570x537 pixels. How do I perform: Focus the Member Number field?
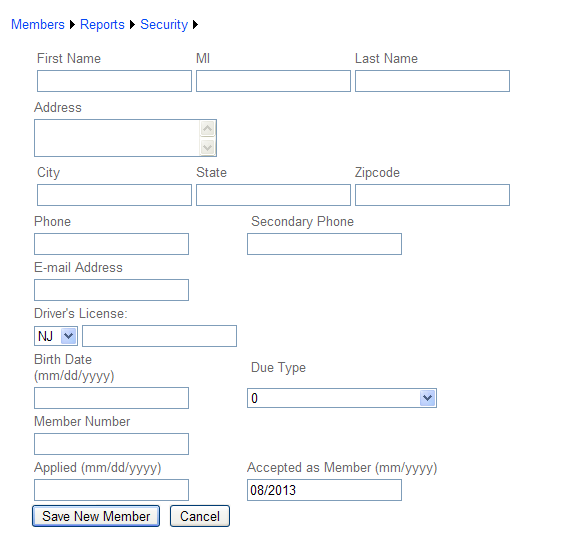(111, 444)
